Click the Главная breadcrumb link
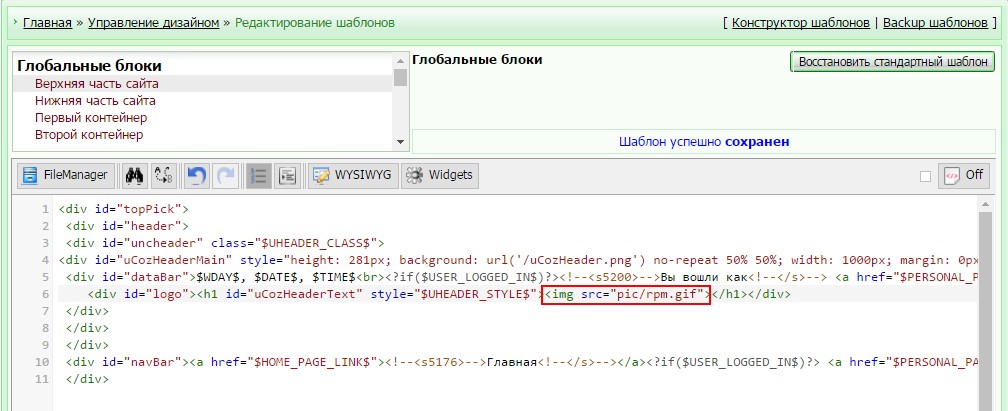 pyautogui.click(x=48, y=23)
